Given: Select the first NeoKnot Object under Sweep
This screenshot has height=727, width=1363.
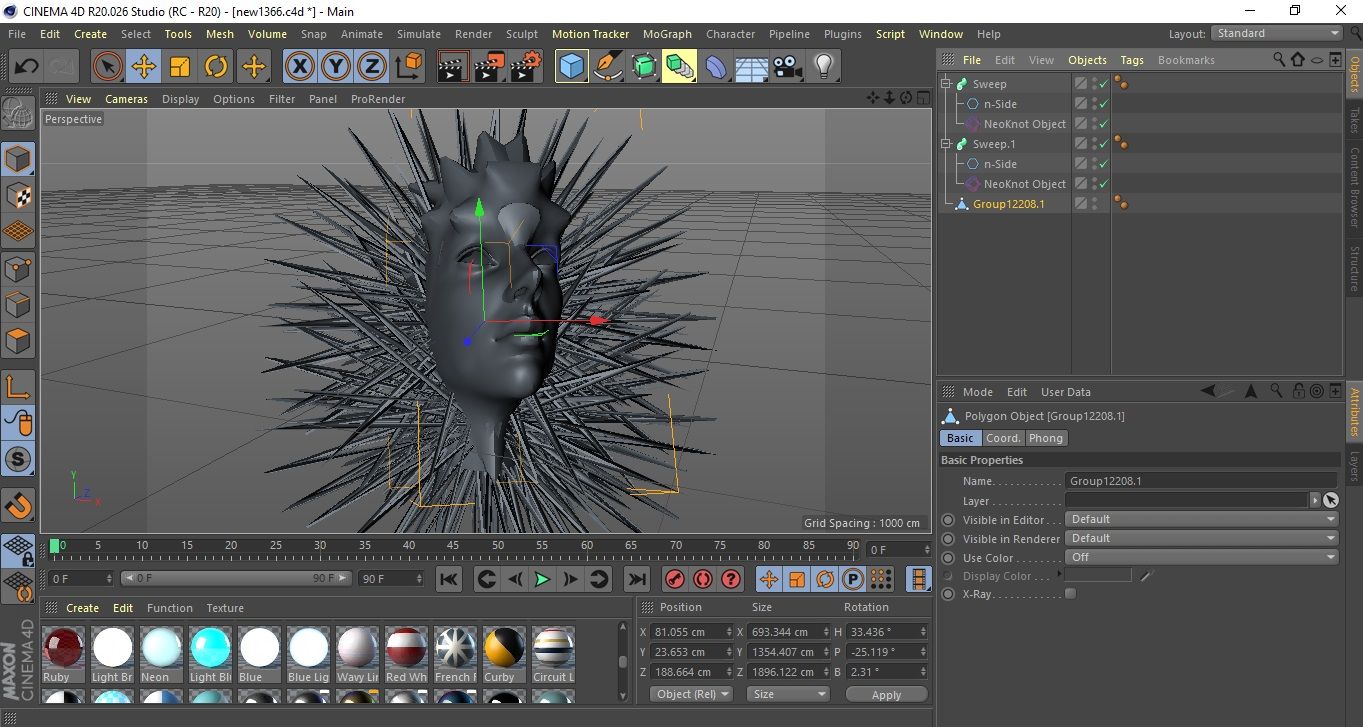Looking at the screenshot, I should [x=1024, y=124].
